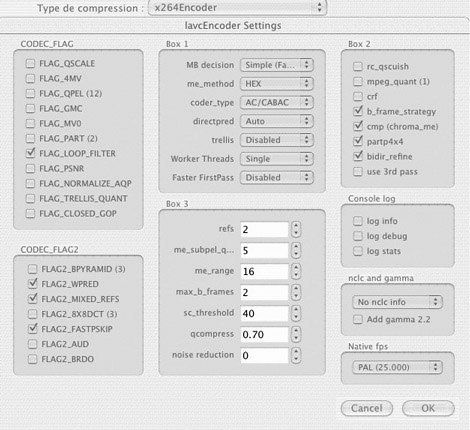Viewport: 470px width, 430px height.
Task: Enable the FLAG_QSCALE checkbox
Action: pos(30,63)
